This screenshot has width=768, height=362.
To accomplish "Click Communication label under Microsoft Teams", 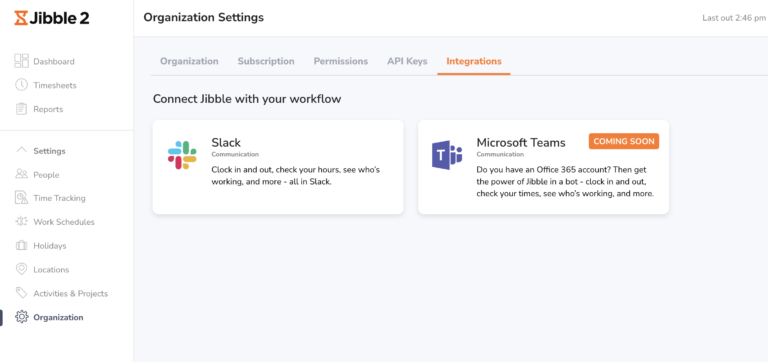I will (x=500, y=154).
